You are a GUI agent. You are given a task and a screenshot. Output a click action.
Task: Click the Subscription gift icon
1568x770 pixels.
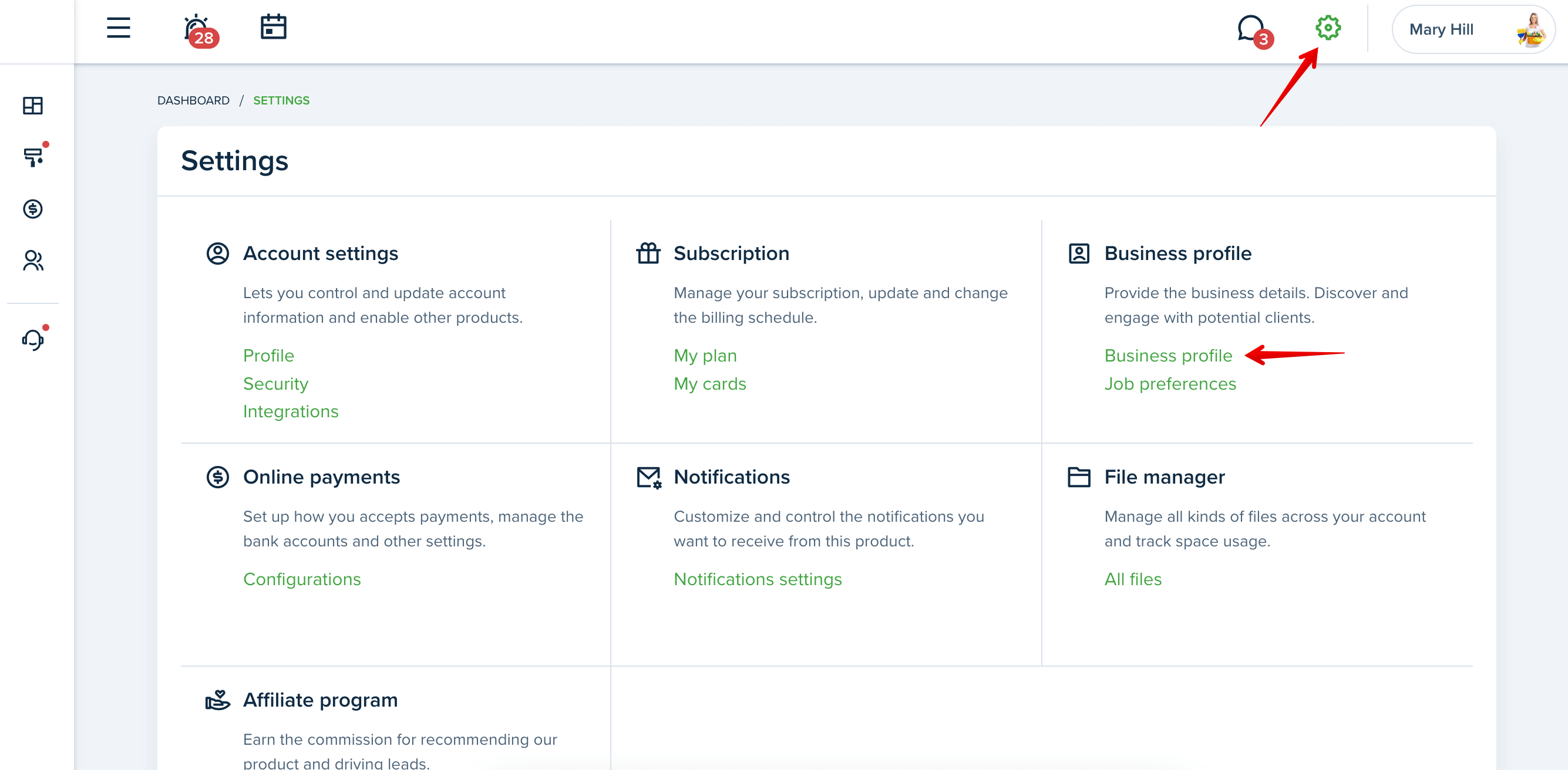[x=648, y=252]
